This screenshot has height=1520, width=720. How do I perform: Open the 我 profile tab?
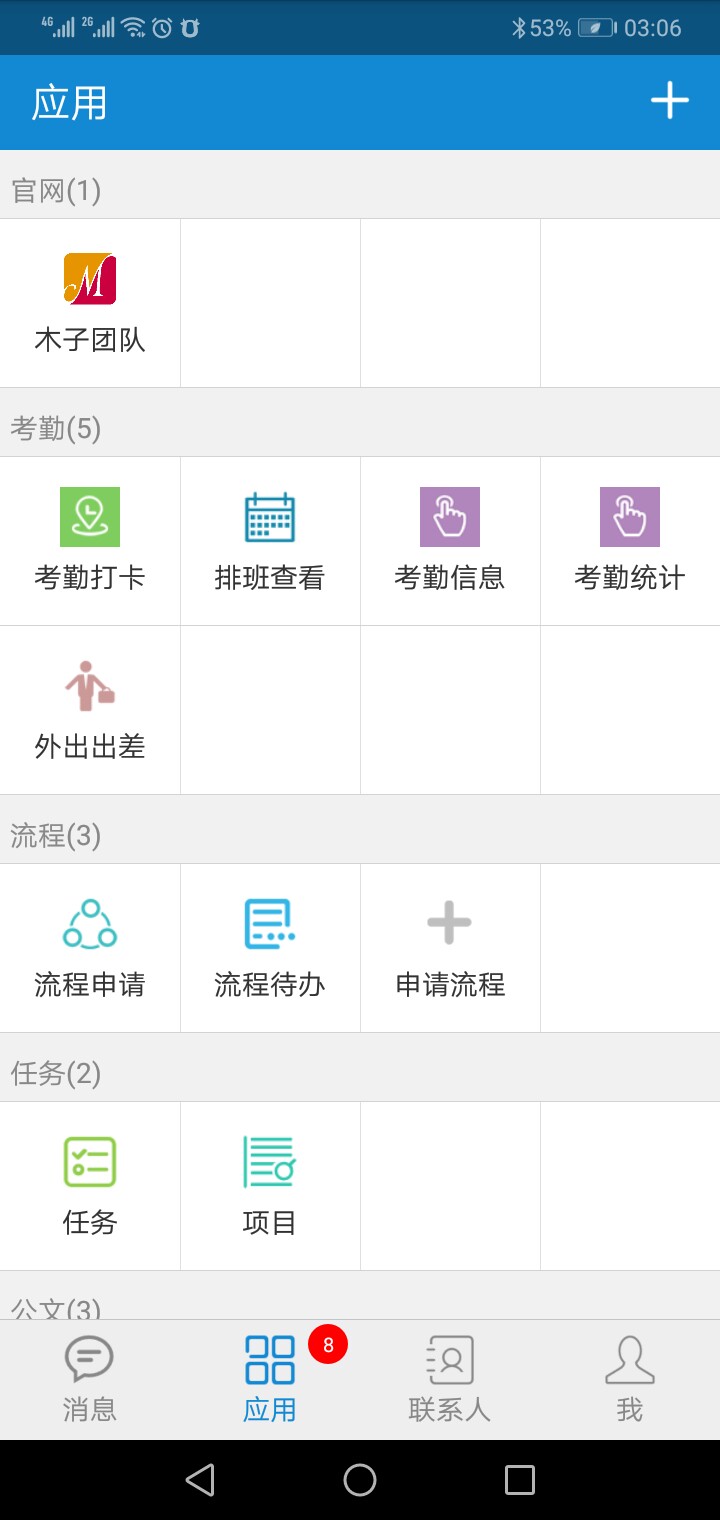(x=630, y=1380)
